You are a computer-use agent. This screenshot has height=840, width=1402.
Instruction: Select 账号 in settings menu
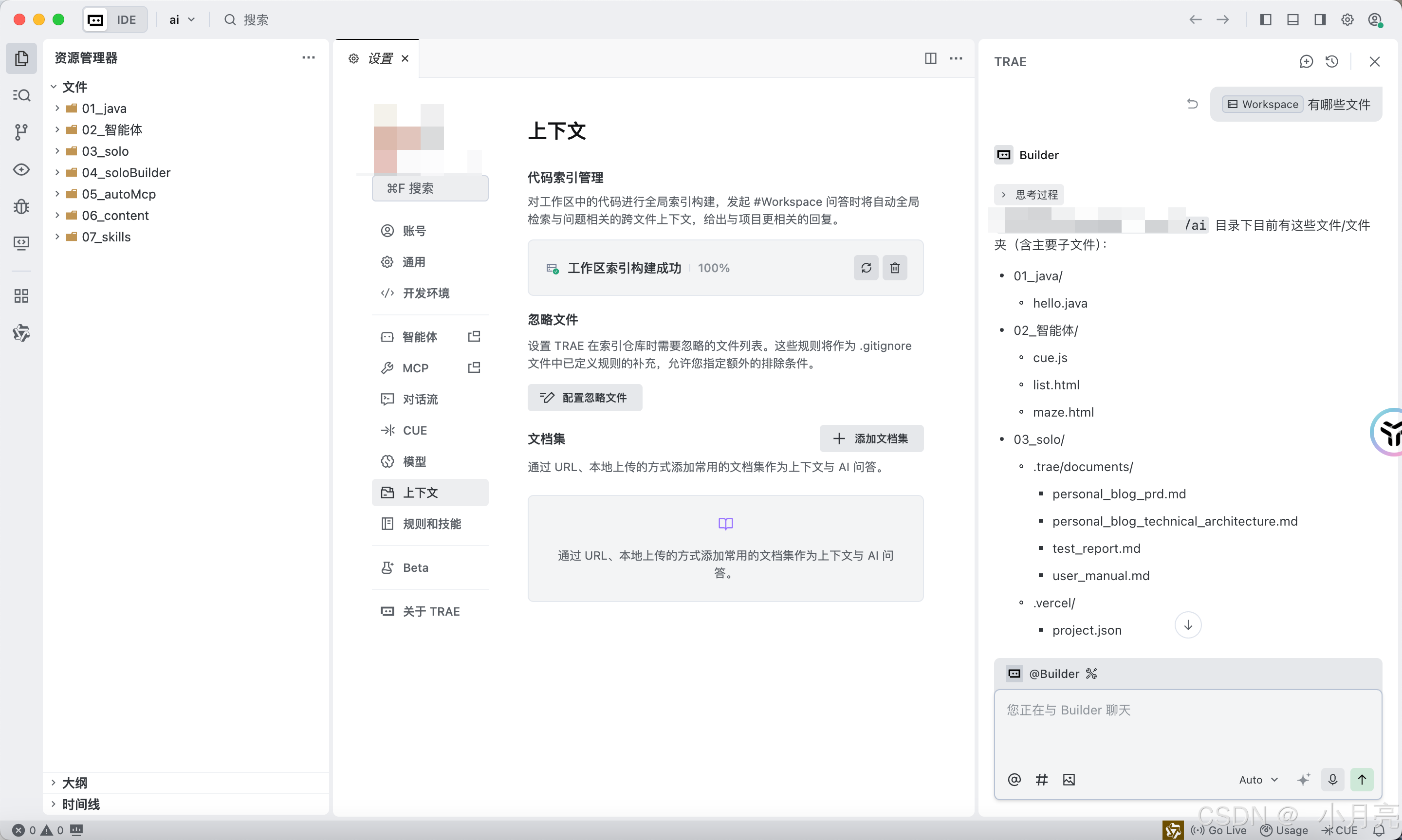(430, 230)
